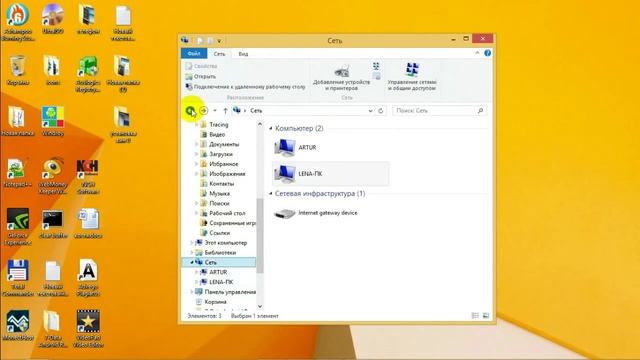Open the recent locations dropdown beside forward arrow
The image size is (640, 360).
pyautogui.click(x=215, y=111)
